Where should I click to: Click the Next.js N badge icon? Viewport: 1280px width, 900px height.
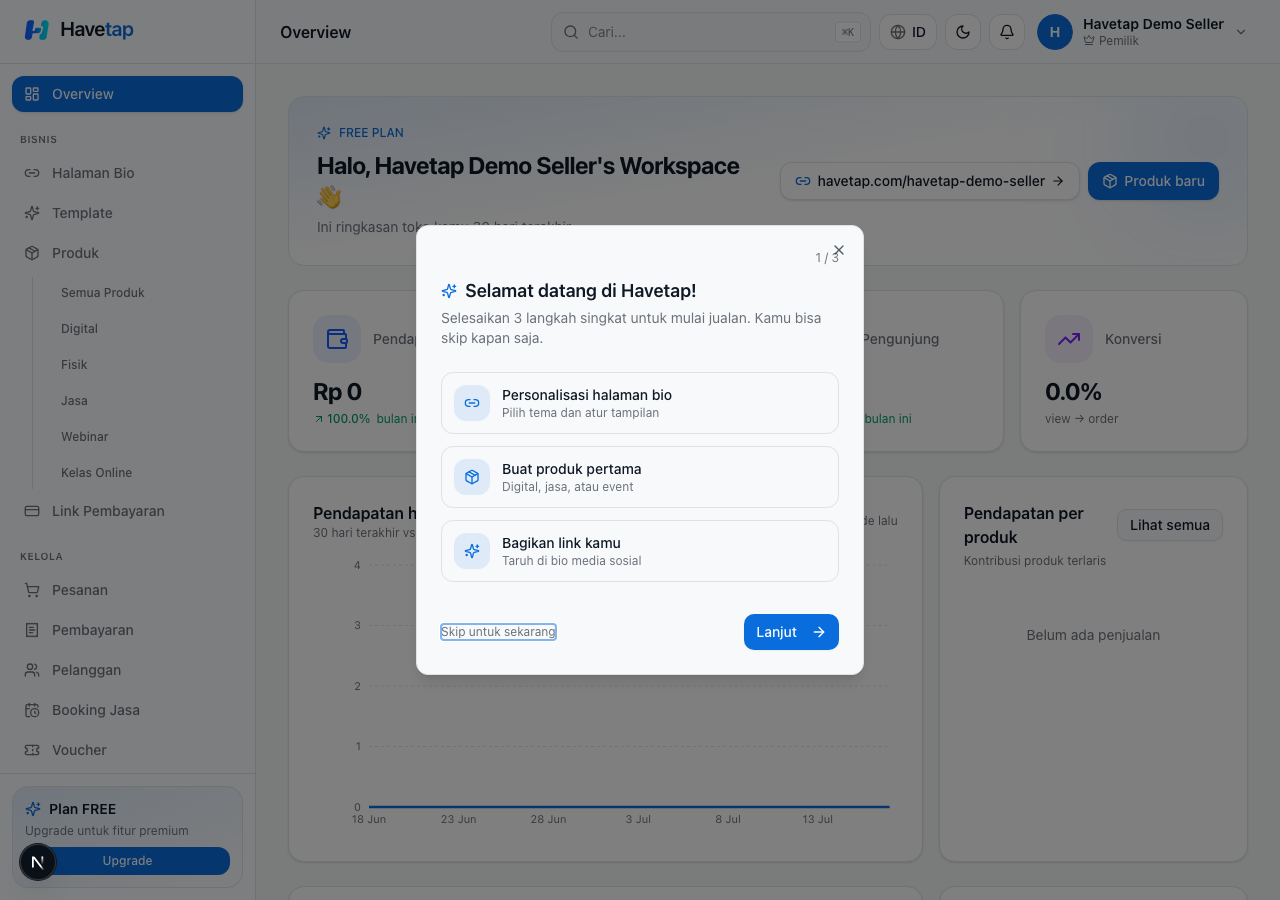[x=38, y=862]
